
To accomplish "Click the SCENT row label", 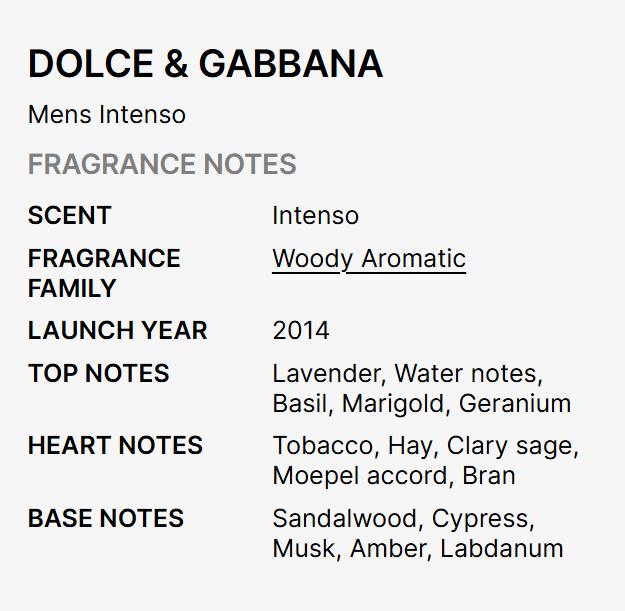I will (x=70, y=215).
